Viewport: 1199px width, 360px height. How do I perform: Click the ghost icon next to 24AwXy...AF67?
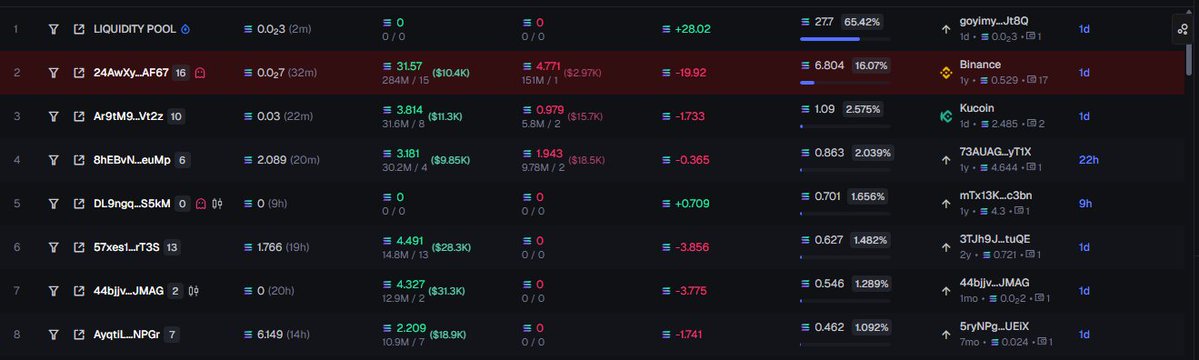point(200,73)
